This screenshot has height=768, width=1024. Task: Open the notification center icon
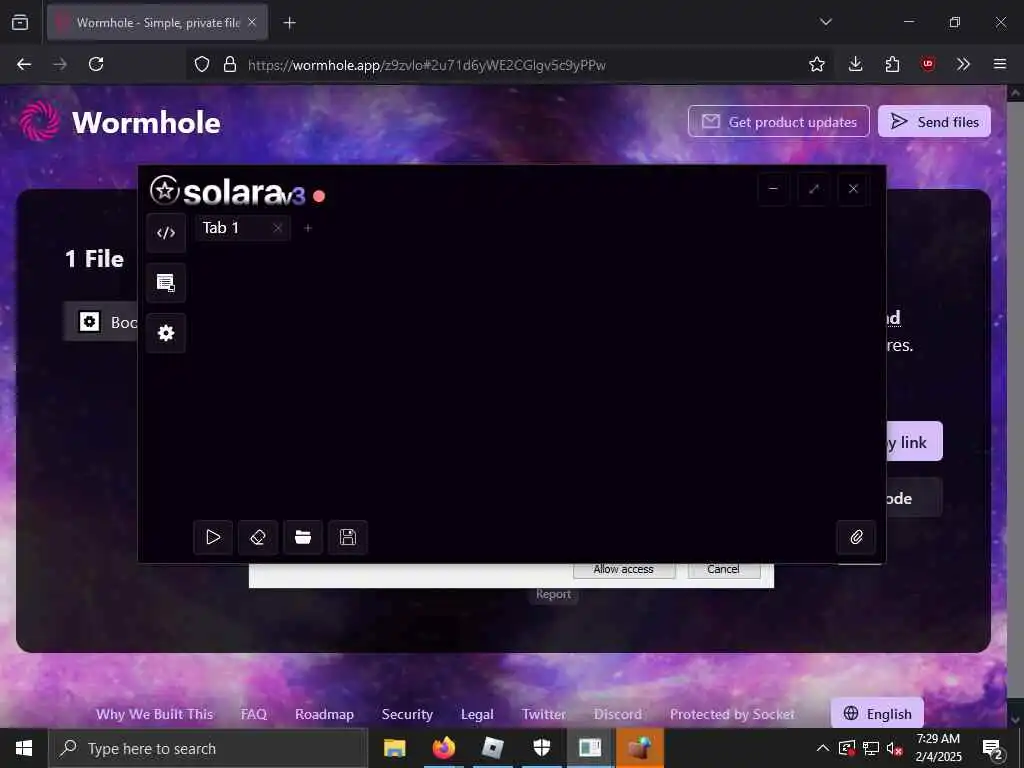point(992,749)
